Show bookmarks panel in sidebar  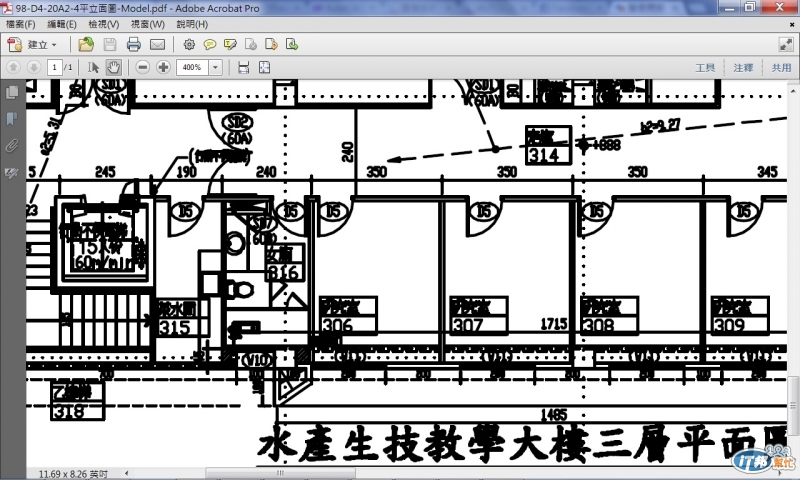pyautogui.click(x=12, y=119)
